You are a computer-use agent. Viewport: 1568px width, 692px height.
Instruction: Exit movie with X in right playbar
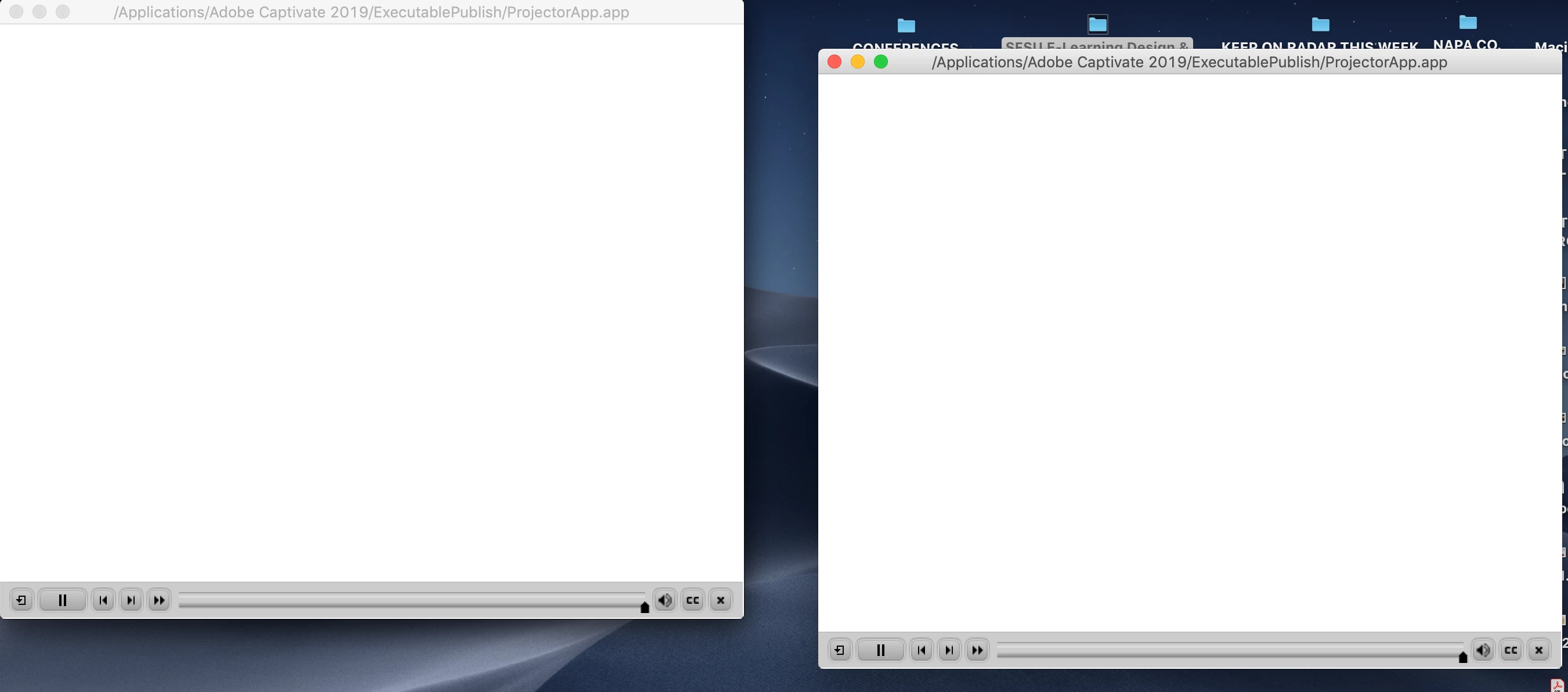pos(1539,651)
